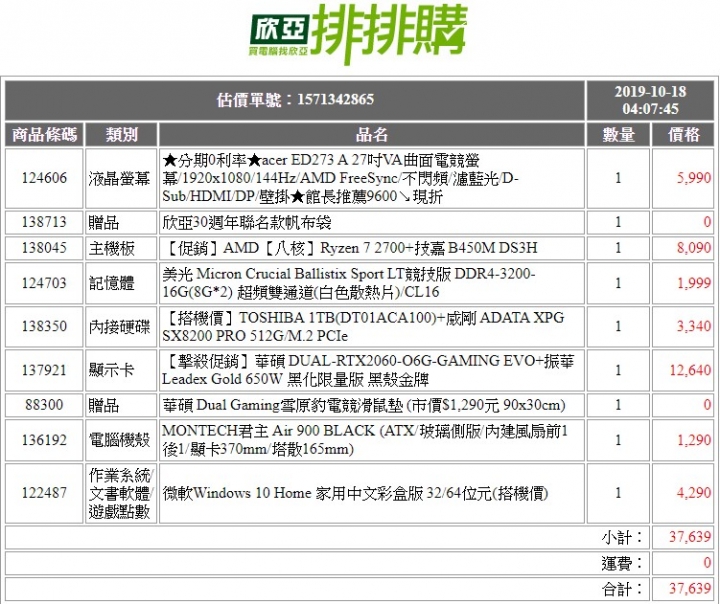Screen dimensions: 720x604
Task: Select barcode 88300
Action: (x=45, y=405)
